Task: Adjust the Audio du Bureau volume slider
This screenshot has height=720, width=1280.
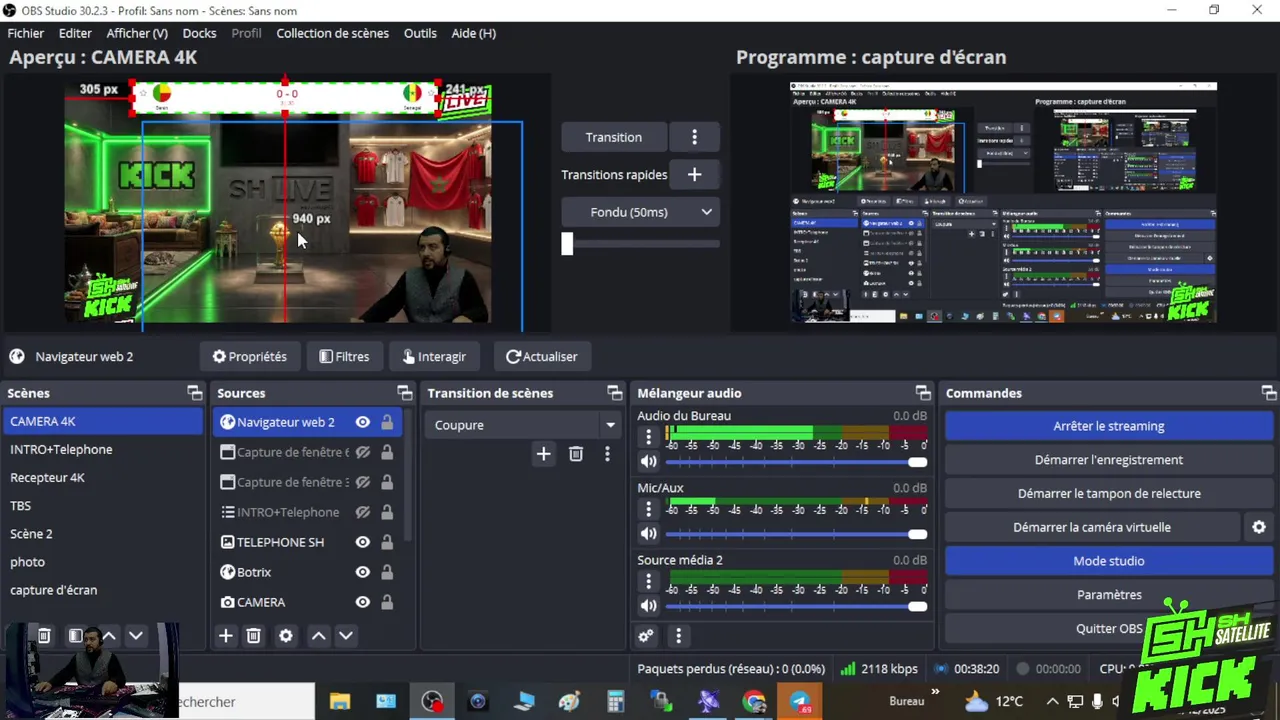Action: point(796,462)
